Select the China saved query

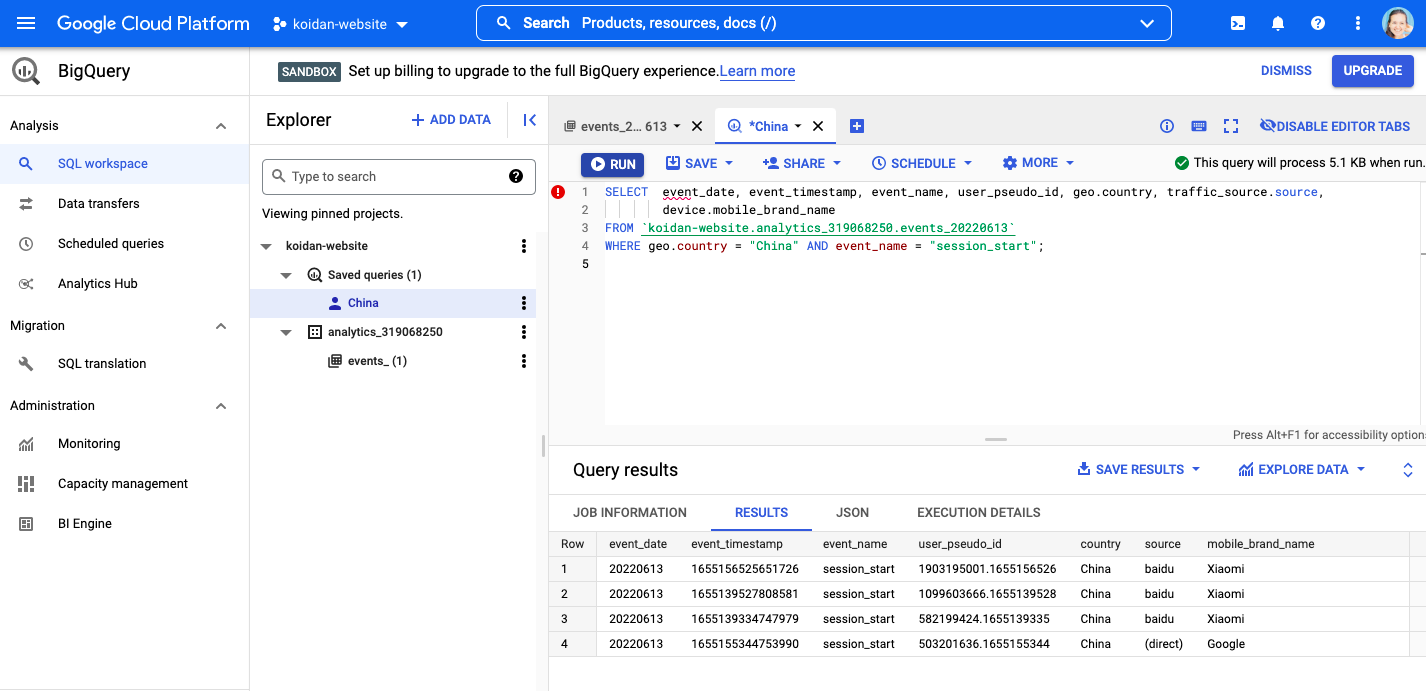coord(363,303)
